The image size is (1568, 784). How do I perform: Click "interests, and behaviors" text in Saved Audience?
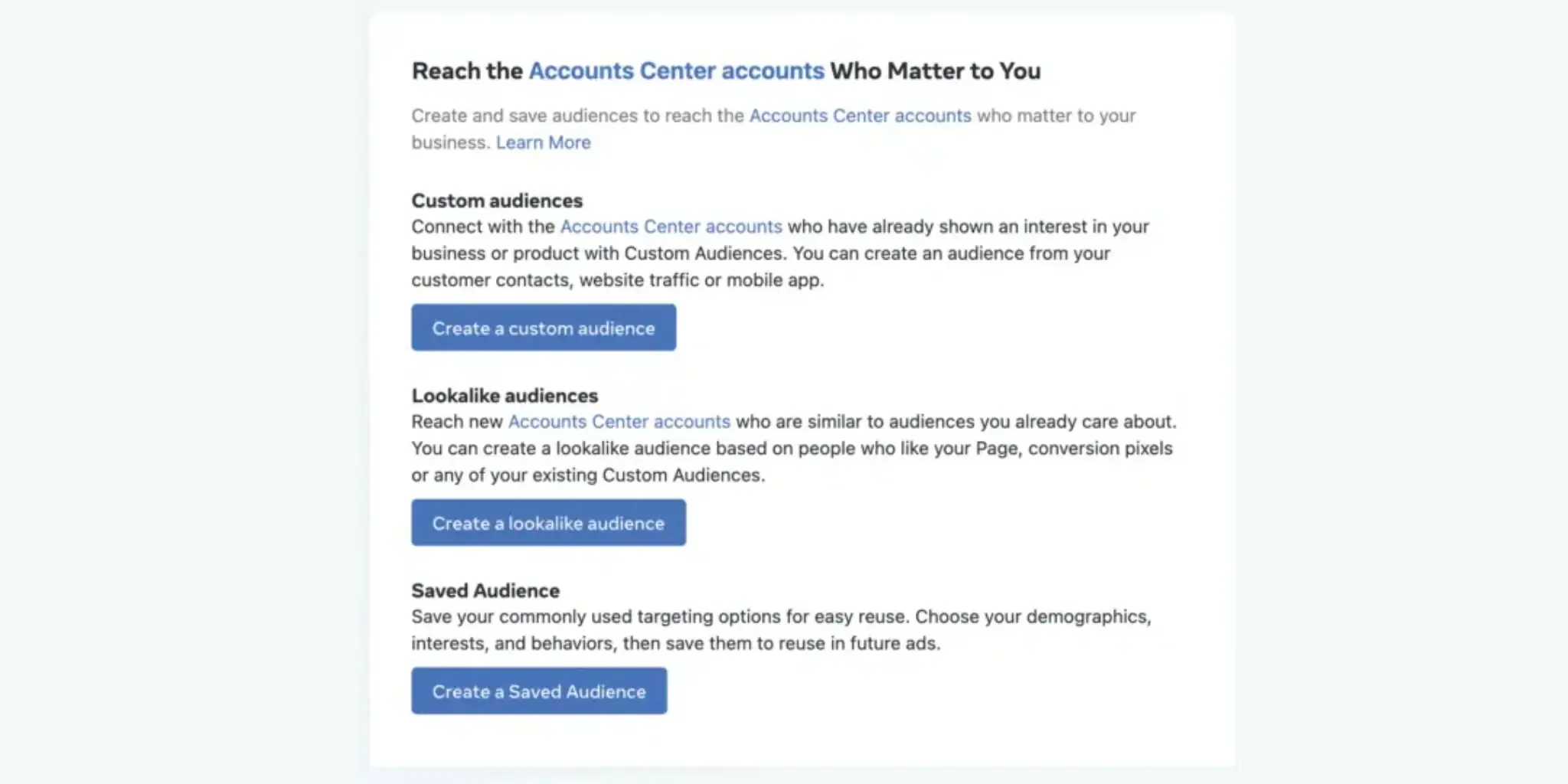513,644
